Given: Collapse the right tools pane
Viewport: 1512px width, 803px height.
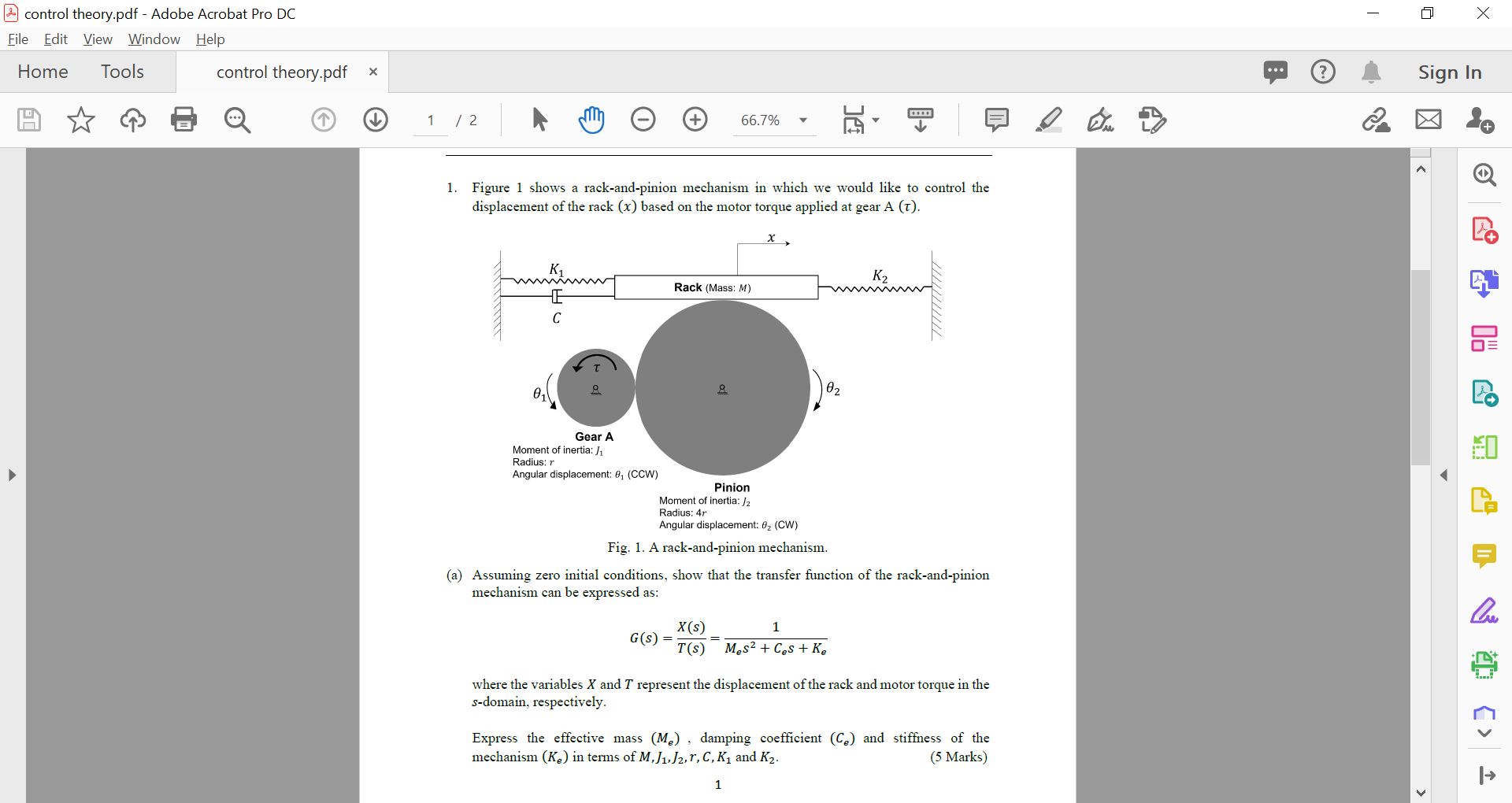Looking at the screenshot, I should pos(1445,475).
